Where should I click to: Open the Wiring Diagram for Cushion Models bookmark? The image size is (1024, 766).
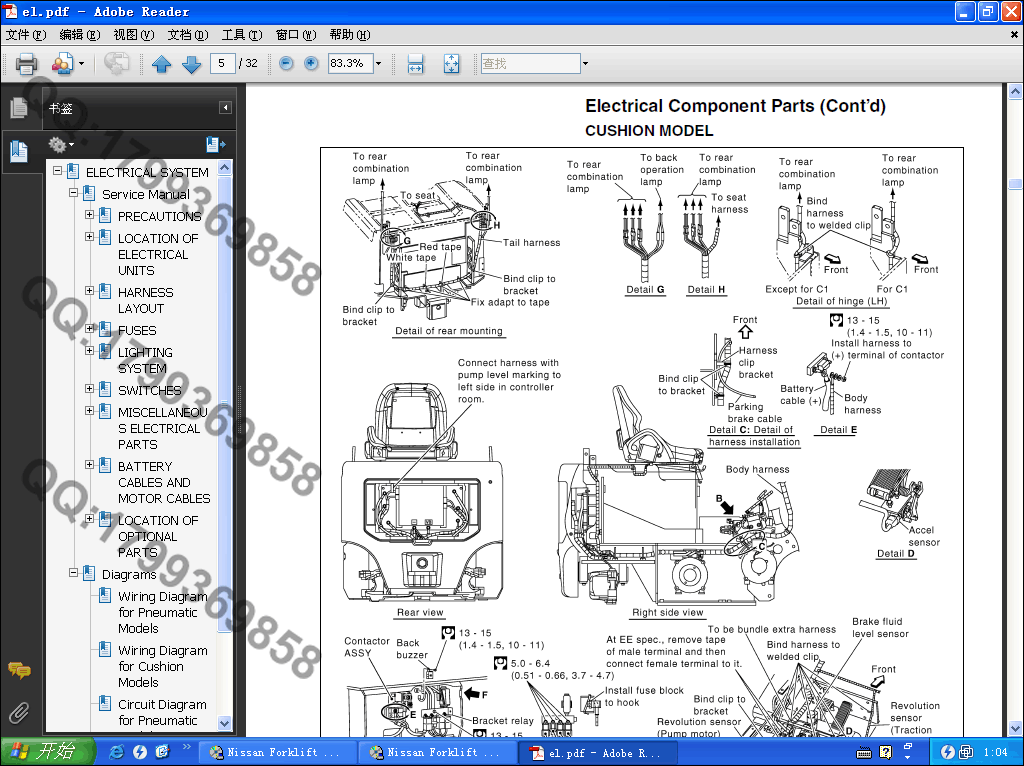click(x=162, y=666)
